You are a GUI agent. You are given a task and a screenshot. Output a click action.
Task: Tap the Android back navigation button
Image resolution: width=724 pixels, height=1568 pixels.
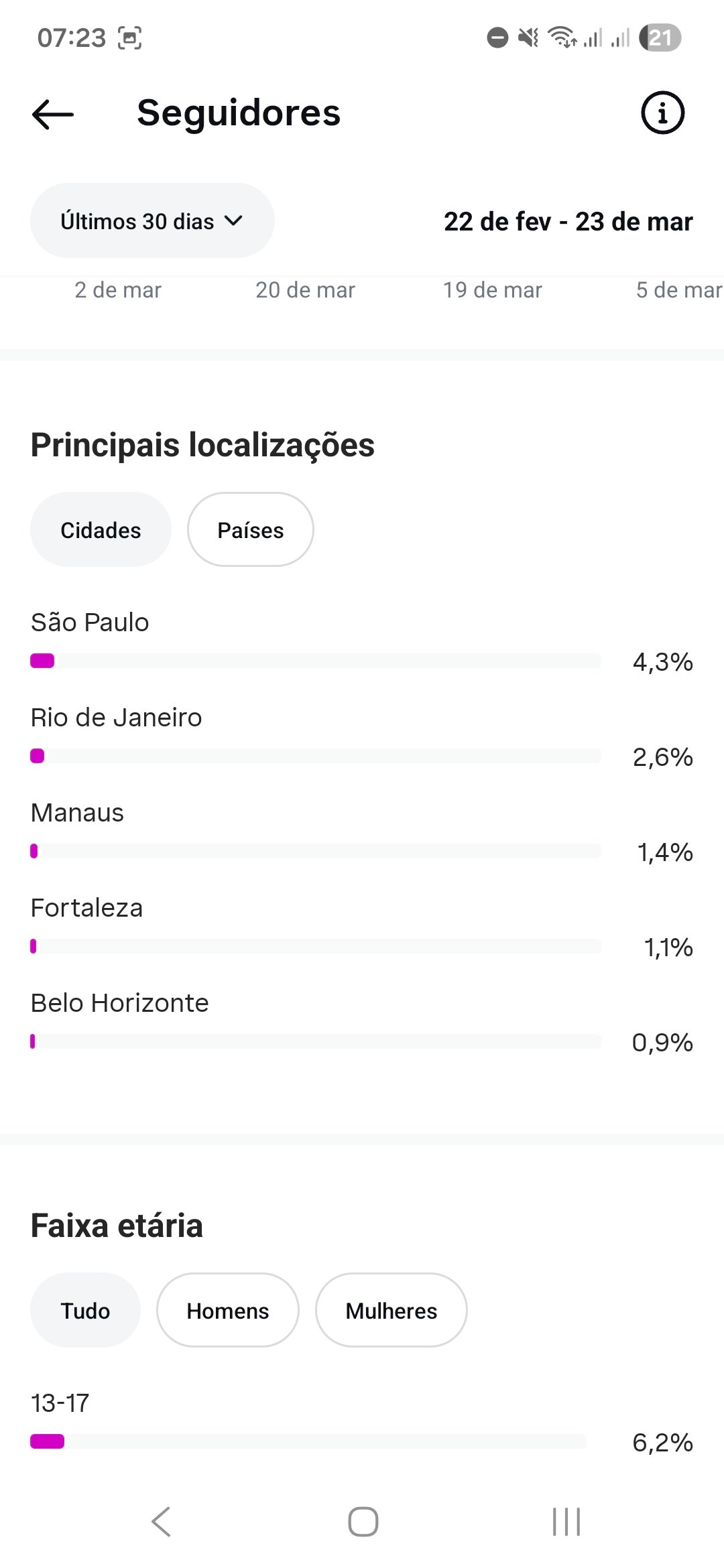tap(162, 1522)
